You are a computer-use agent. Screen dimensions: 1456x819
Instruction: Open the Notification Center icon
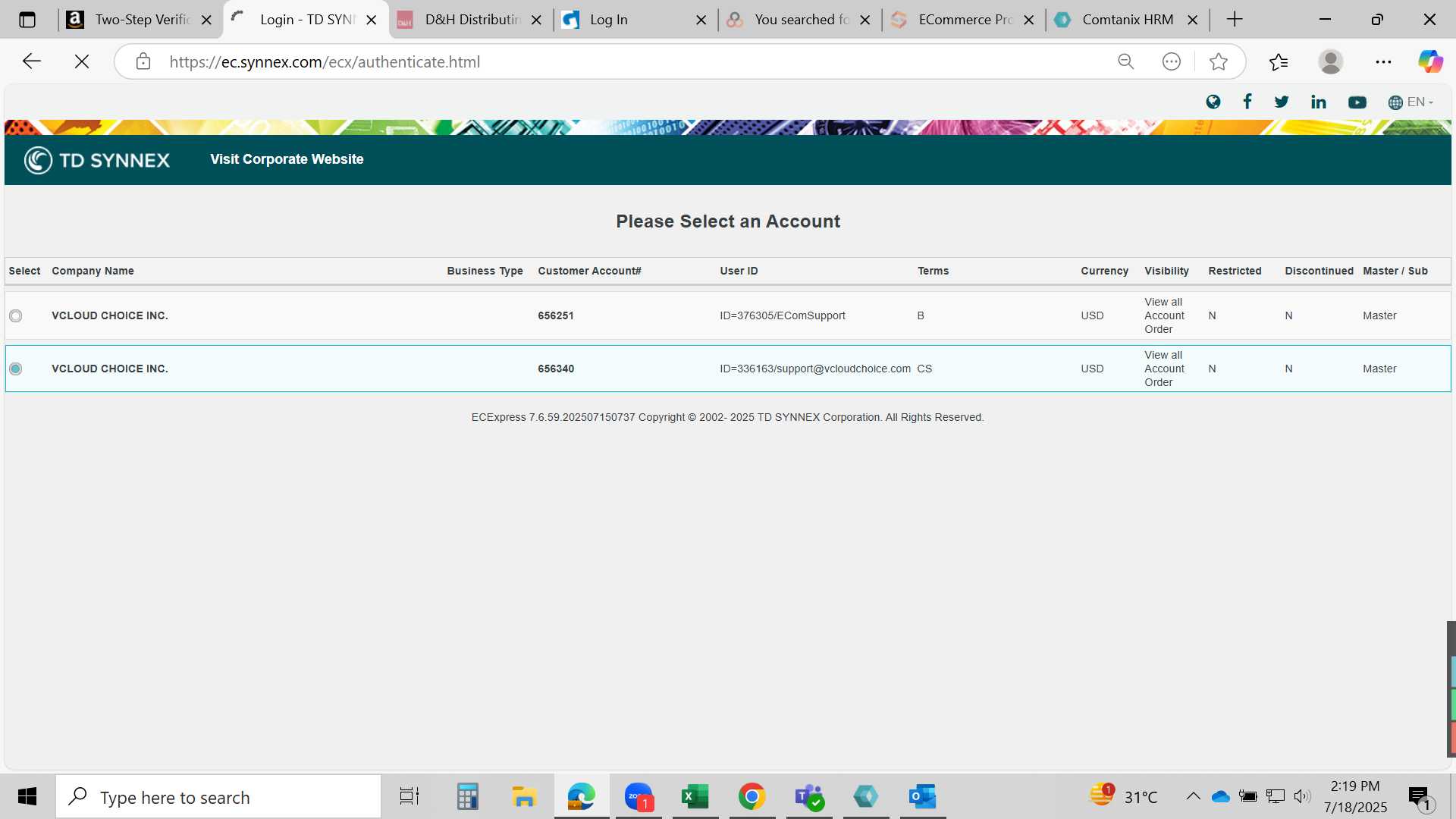click(1420, 797)
